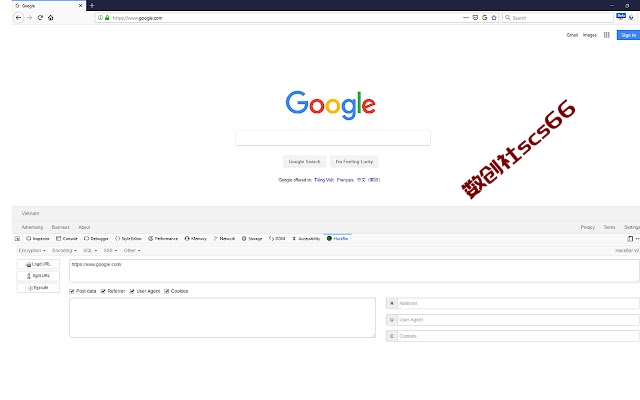Click the Google Search button
Image resolution: width=640 pixels, height=400 pixels.
pyautogui.click(x=304, y=162)
